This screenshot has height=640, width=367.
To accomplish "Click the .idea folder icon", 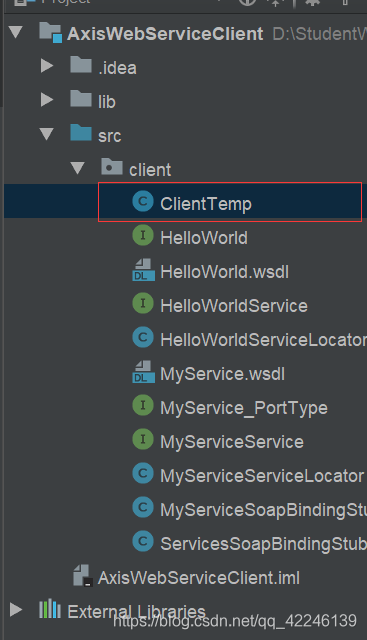I will pyautogui.click(x=81, y=65).
